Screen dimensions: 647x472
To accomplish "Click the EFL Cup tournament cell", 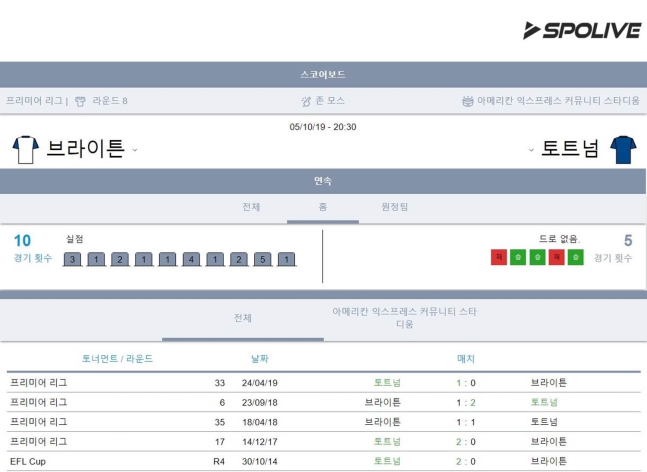I will [x=28, y=461].
